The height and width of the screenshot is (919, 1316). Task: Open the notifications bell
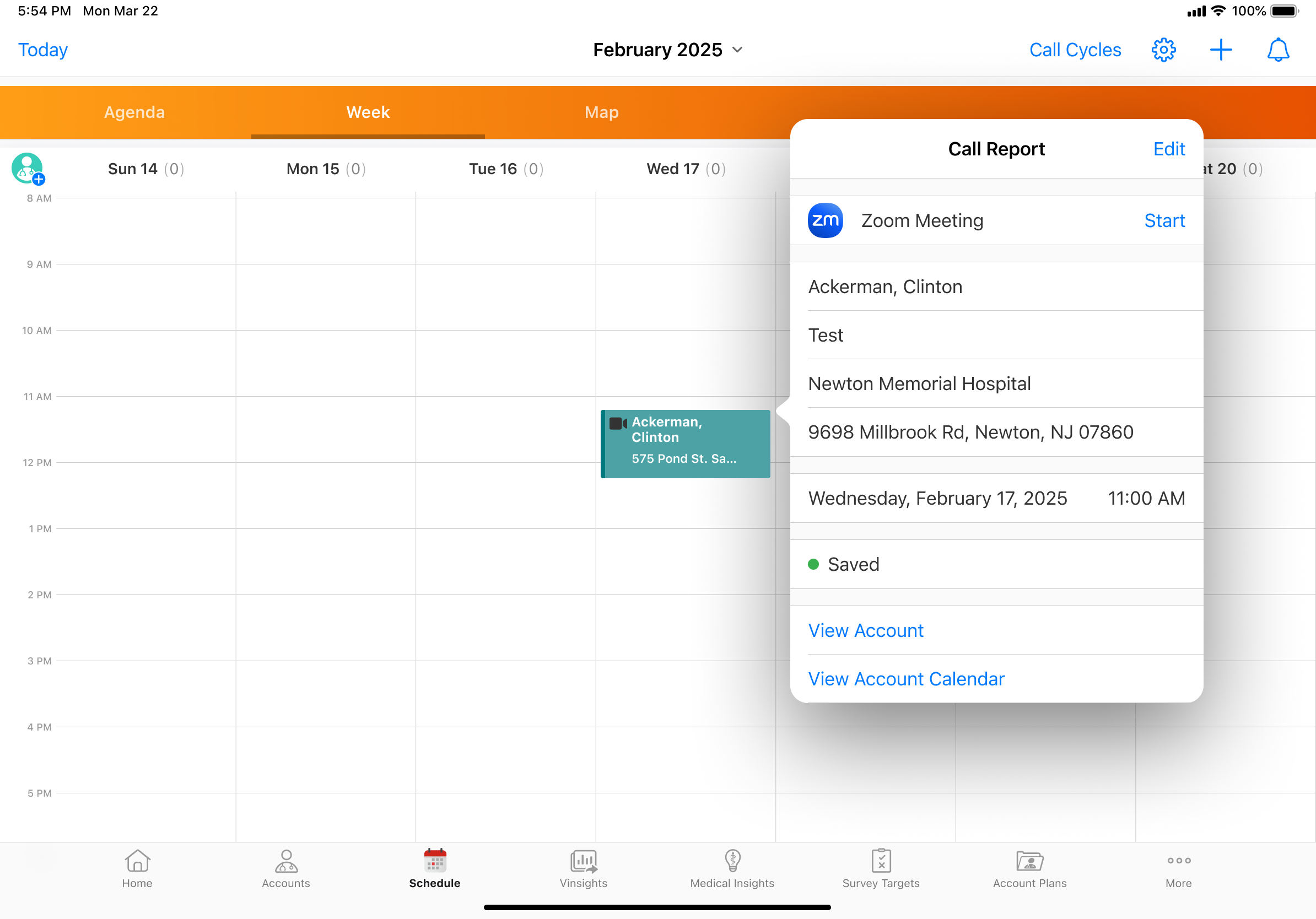(1277, 50)
